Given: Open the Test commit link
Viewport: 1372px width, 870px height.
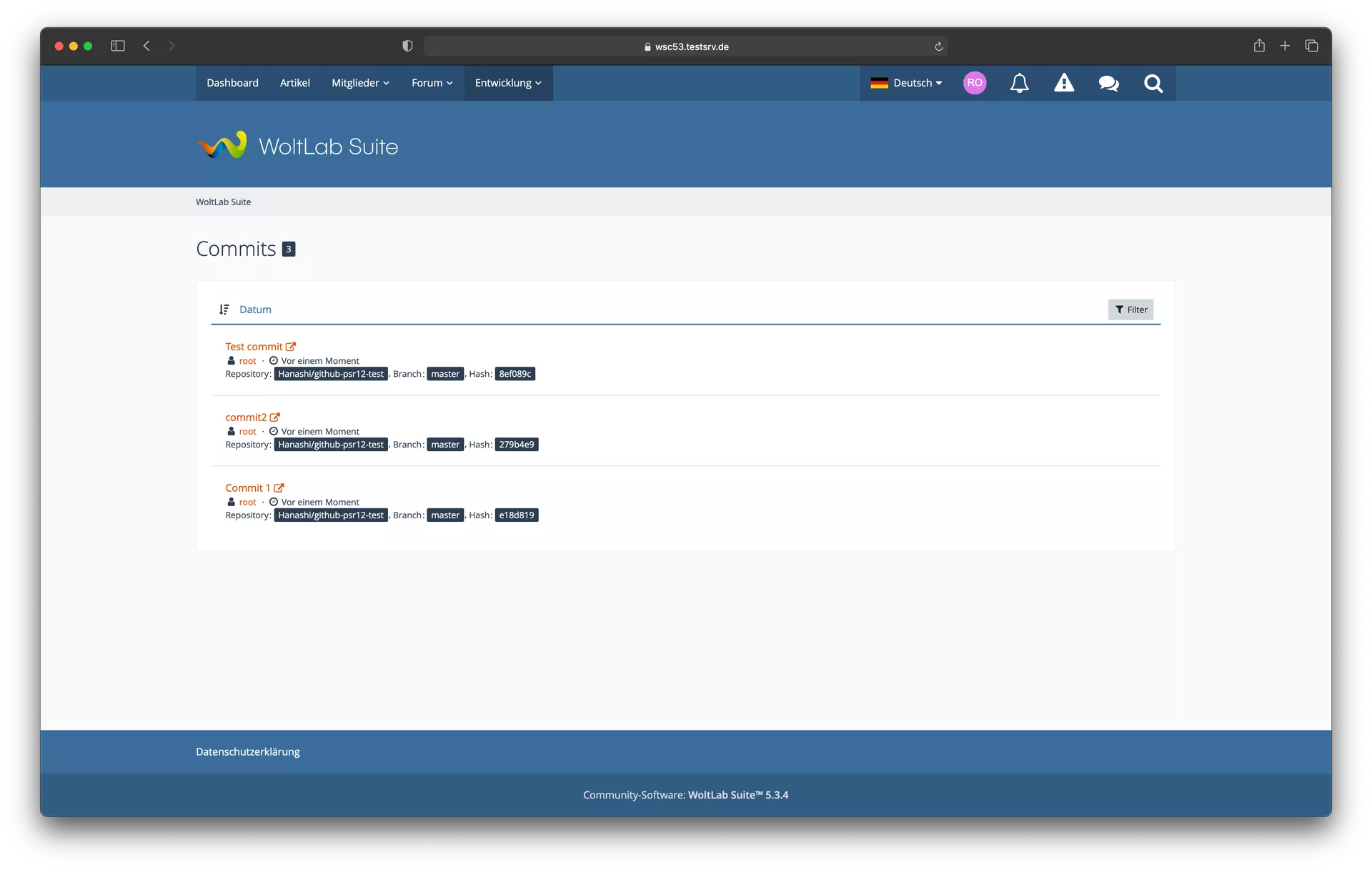Looking at the screenshot, I should [254, 347].
